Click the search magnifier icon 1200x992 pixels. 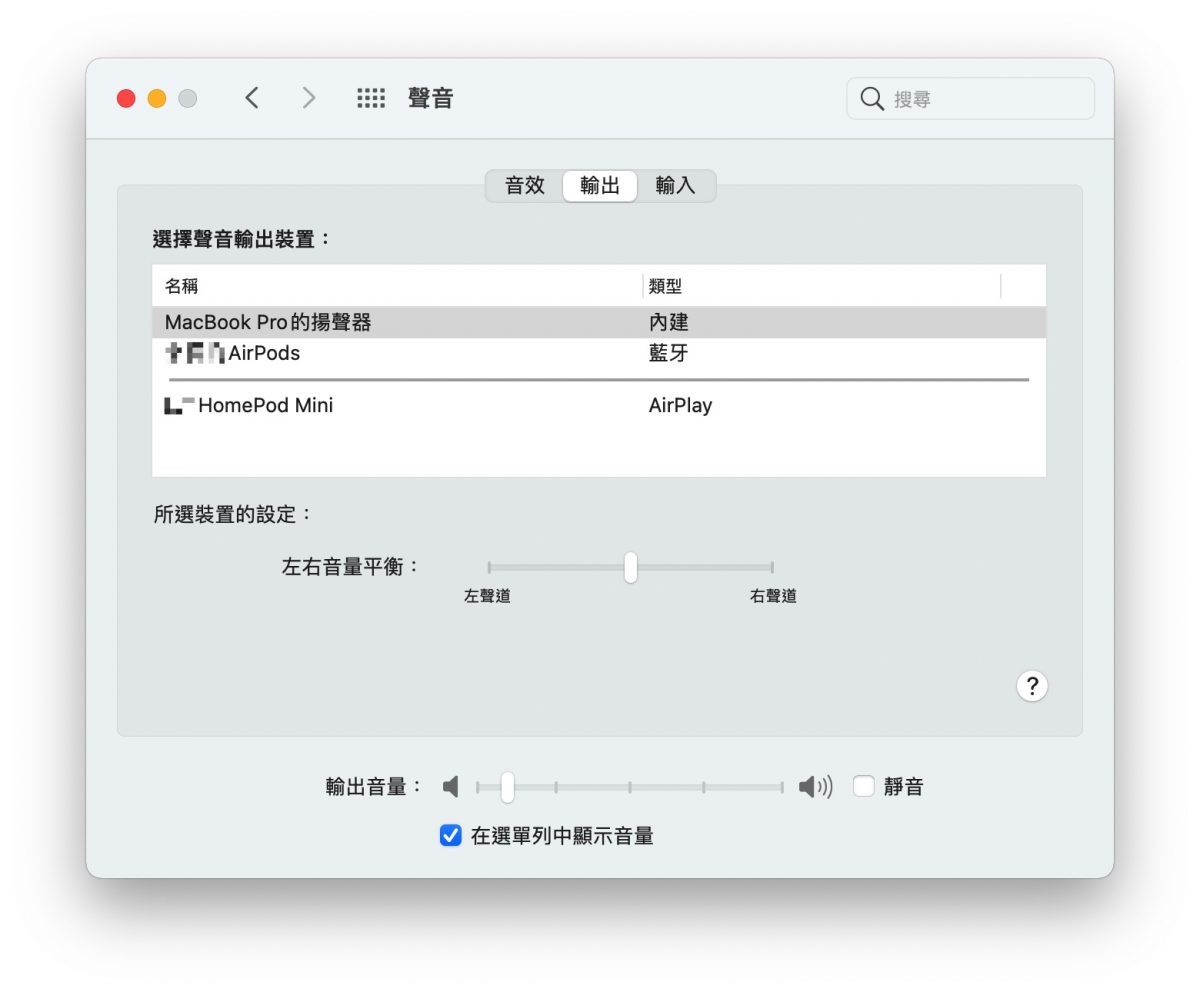point(872,98)
